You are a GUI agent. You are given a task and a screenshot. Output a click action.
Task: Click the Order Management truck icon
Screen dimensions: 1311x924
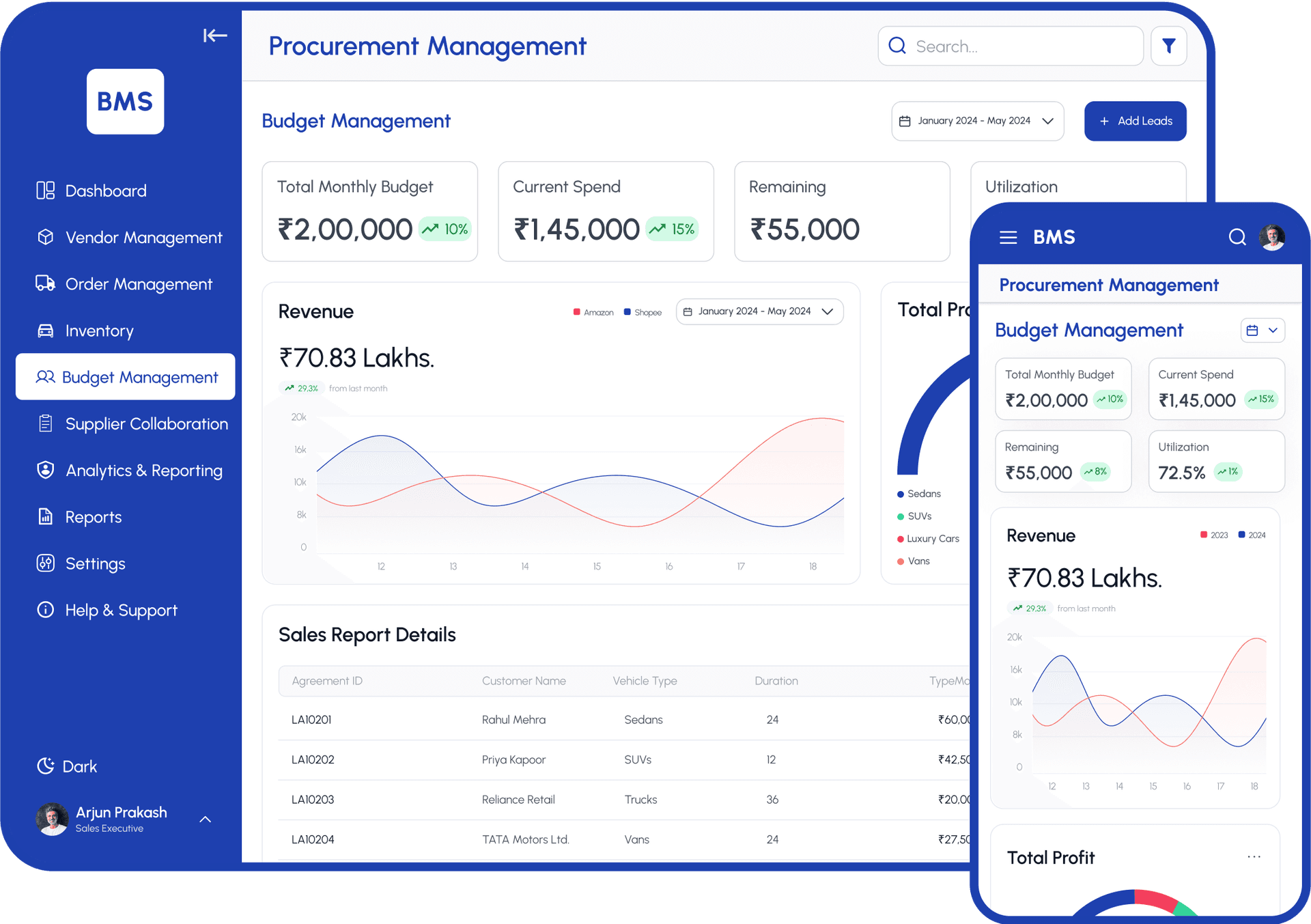[x=45, y=283]
